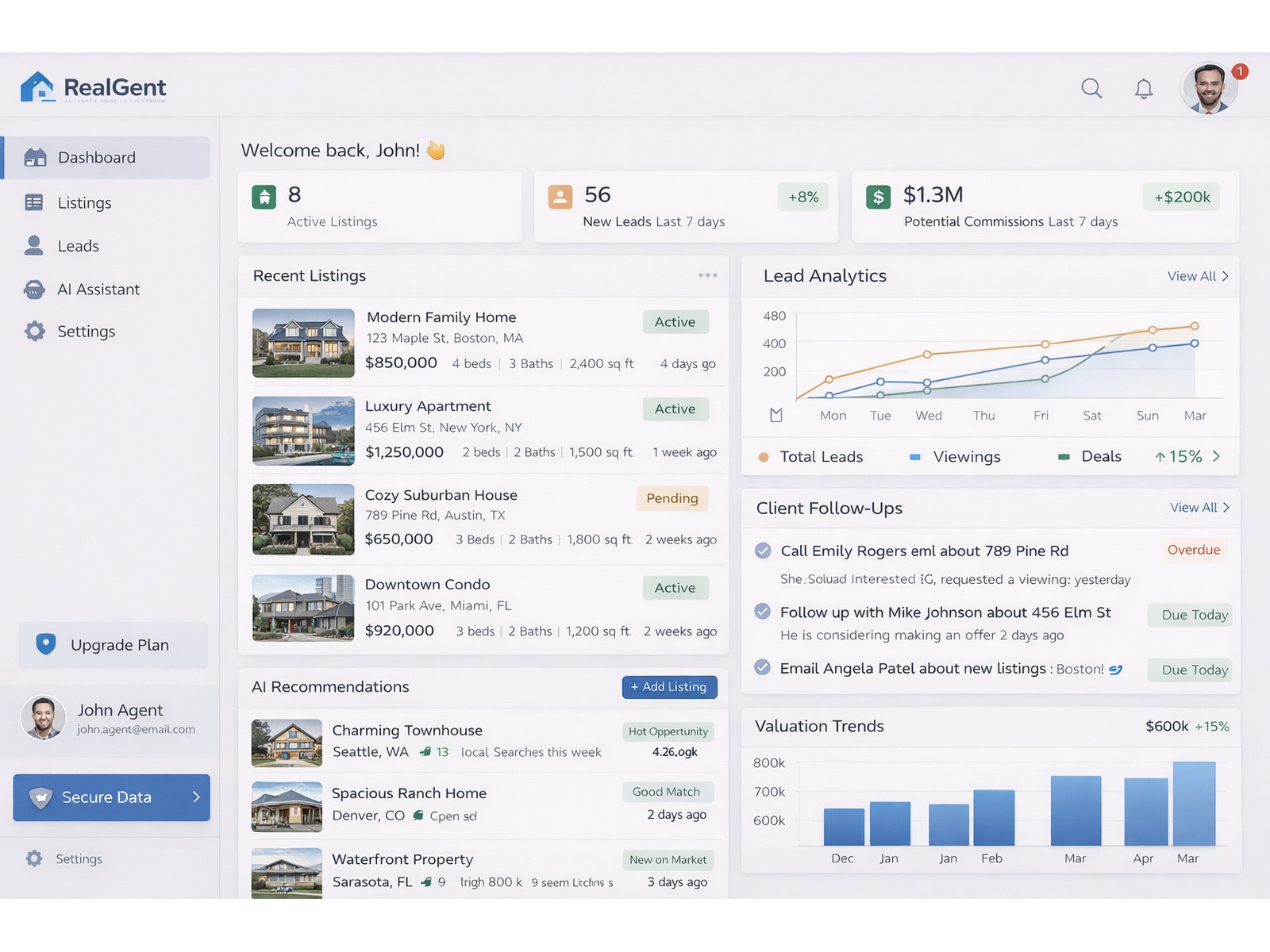Click the orange New Leads person icon

[560, 197]
